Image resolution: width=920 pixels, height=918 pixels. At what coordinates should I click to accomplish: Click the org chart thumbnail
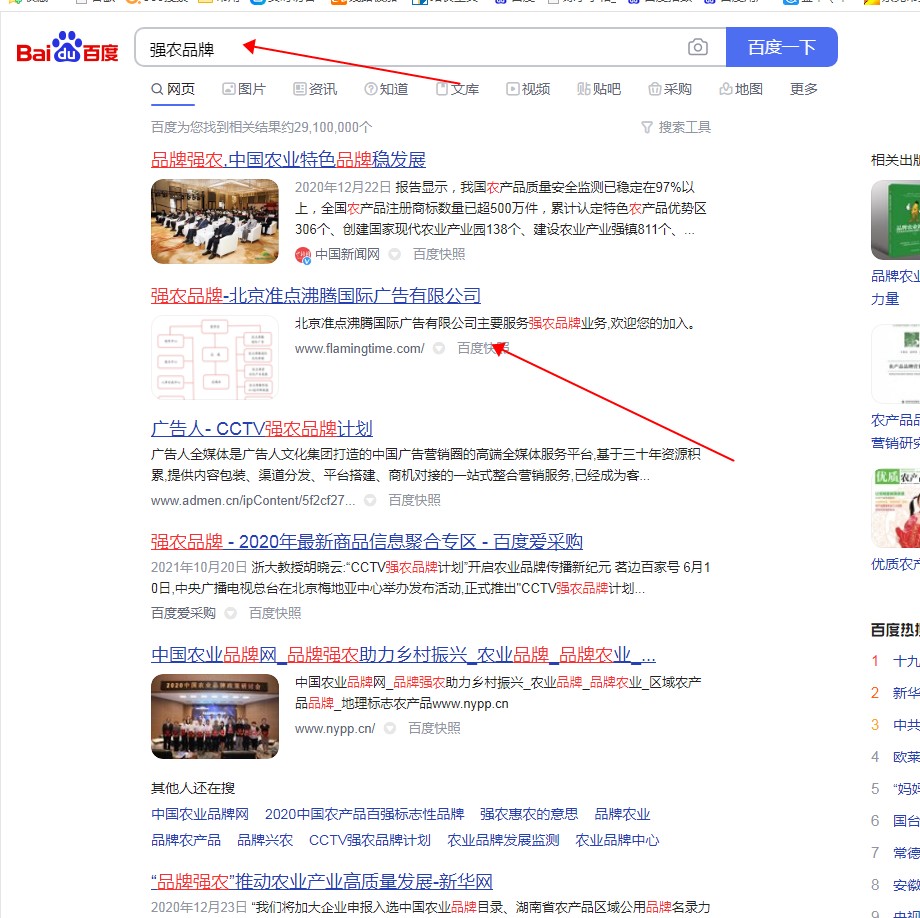[x=215, y=357]
